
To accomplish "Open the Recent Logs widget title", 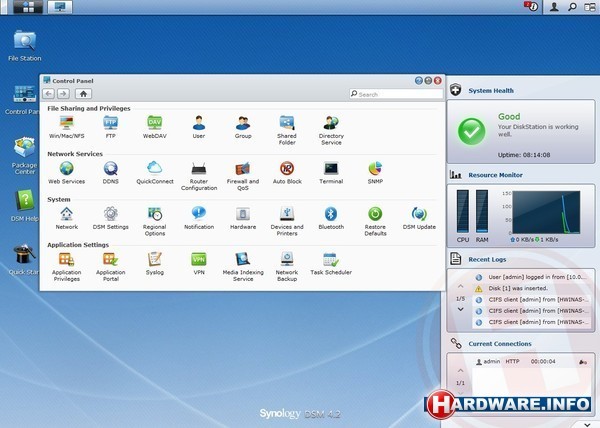I will [x=487, y=259].
